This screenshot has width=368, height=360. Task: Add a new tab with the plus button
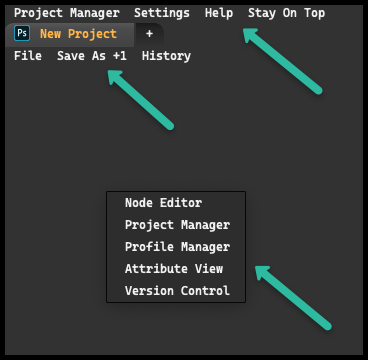click(x=149, y=34)
